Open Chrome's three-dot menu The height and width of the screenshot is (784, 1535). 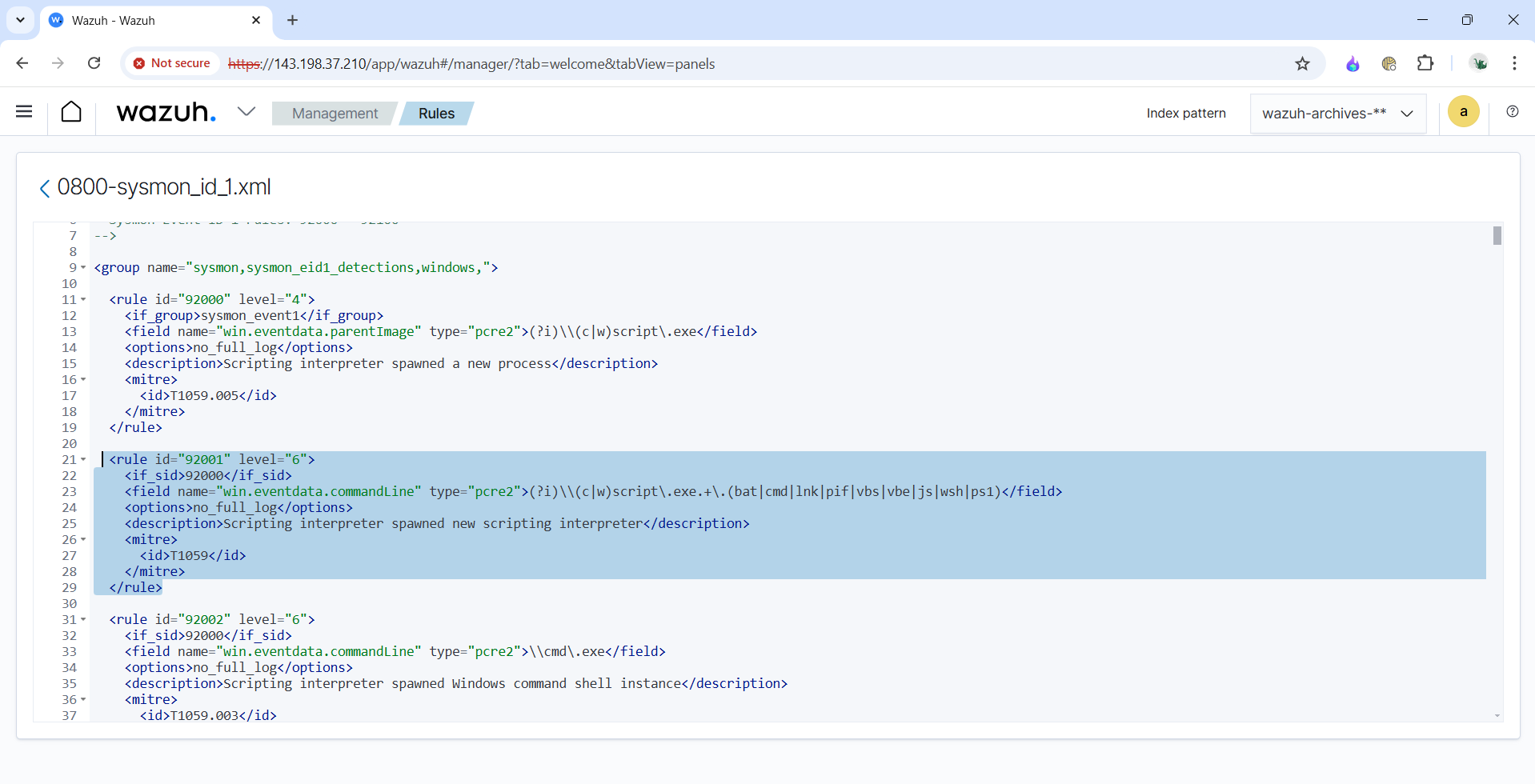pos(1514,64)
